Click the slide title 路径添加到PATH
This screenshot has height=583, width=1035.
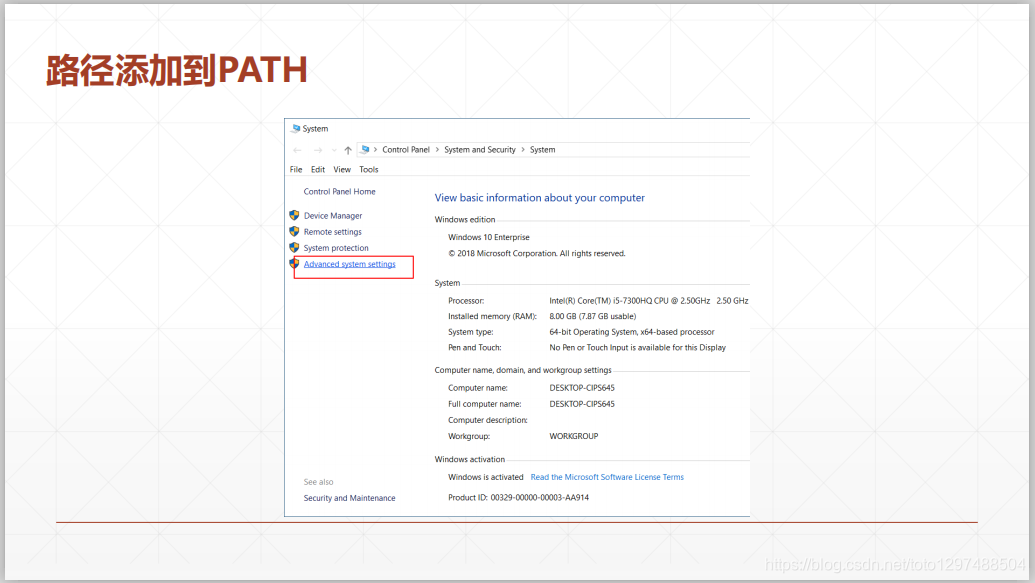tap(177, 70)
